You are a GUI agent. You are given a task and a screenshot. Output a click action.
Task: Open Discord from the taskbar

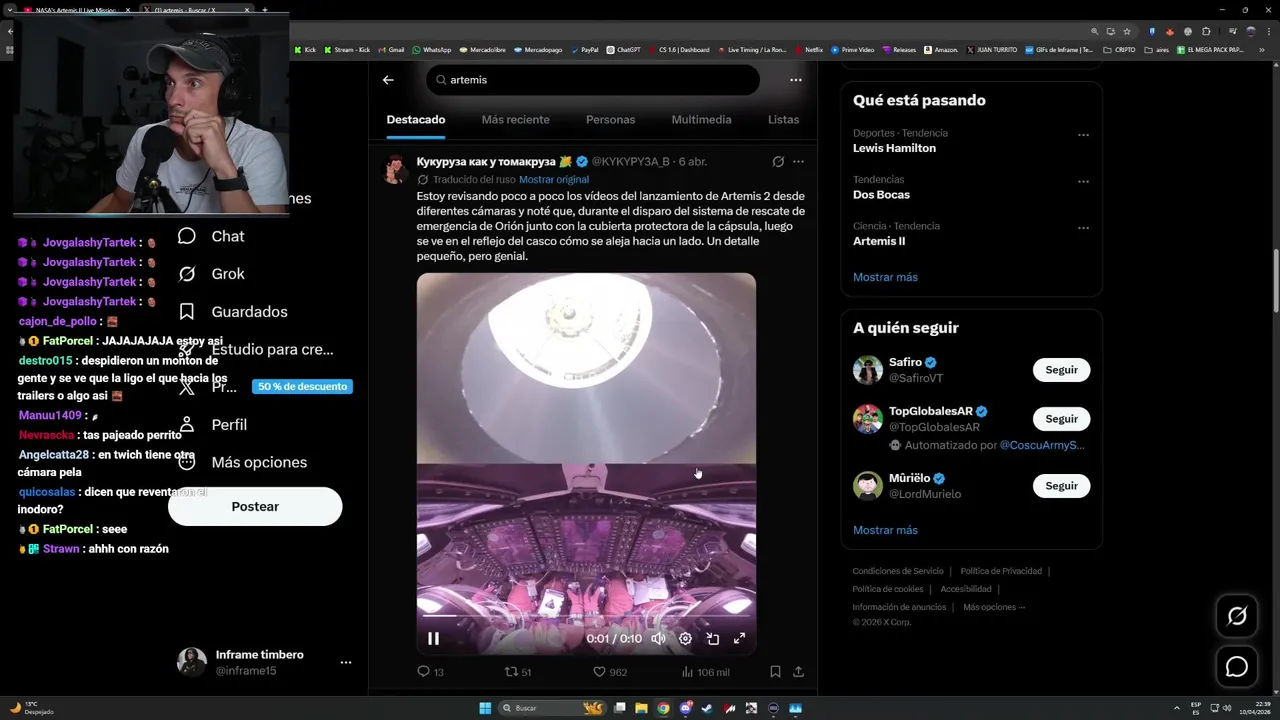pyautogui.click(x=685, y=708)
